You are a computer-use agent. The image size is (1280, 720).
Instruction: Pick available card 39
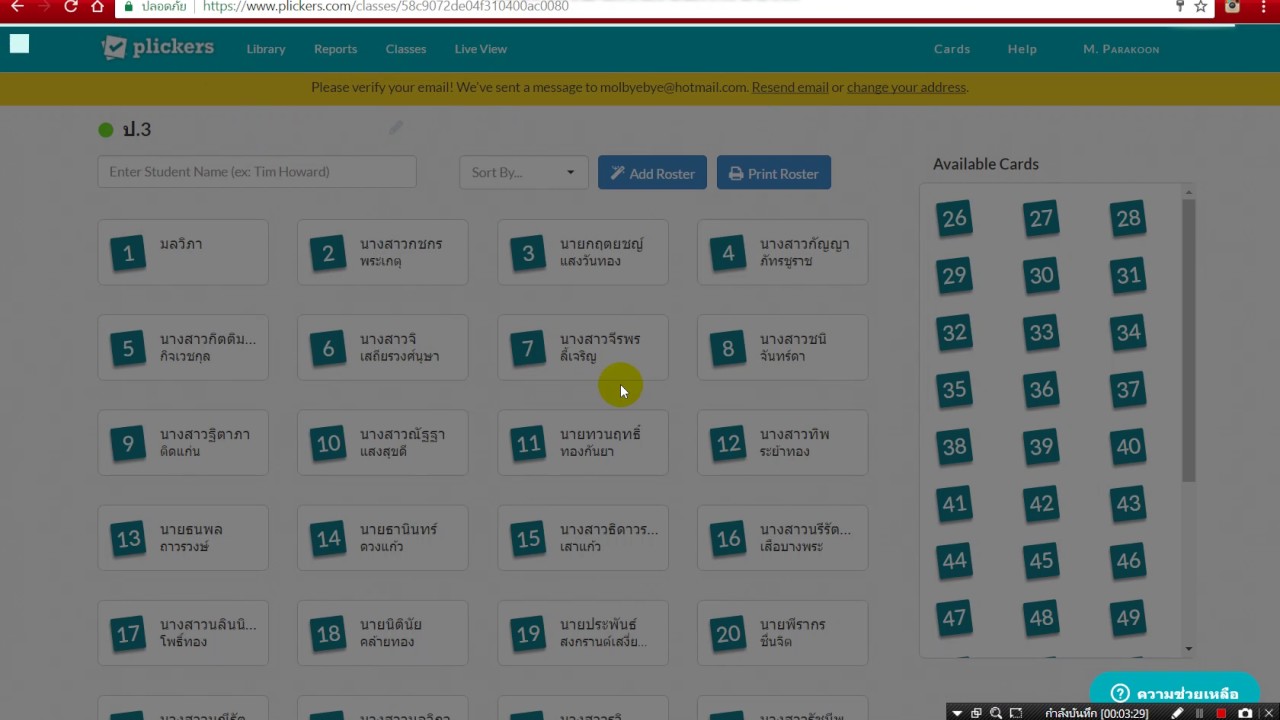click(x=1041, y=446)
